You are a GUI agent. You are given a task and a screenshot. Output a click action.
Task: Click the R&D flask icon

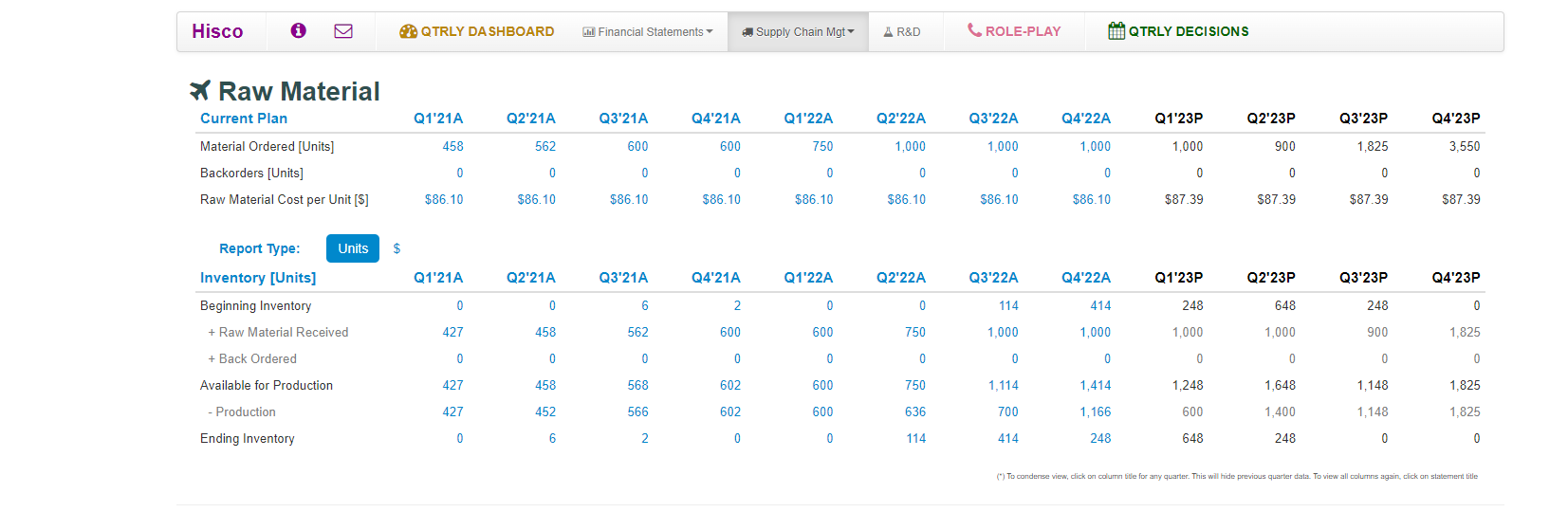click(x=888, y=32)
